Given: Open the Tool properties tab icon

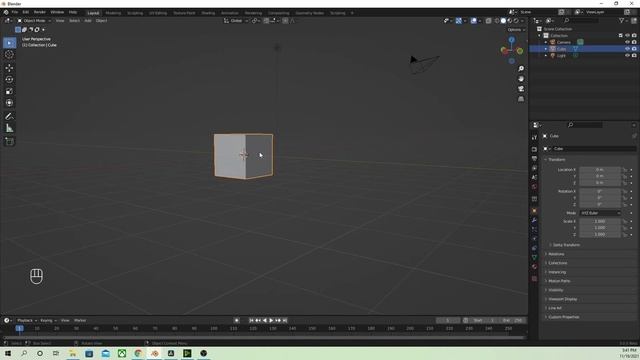Looking at the screenshot, I should pyautogui.click(x=534, y=138).
